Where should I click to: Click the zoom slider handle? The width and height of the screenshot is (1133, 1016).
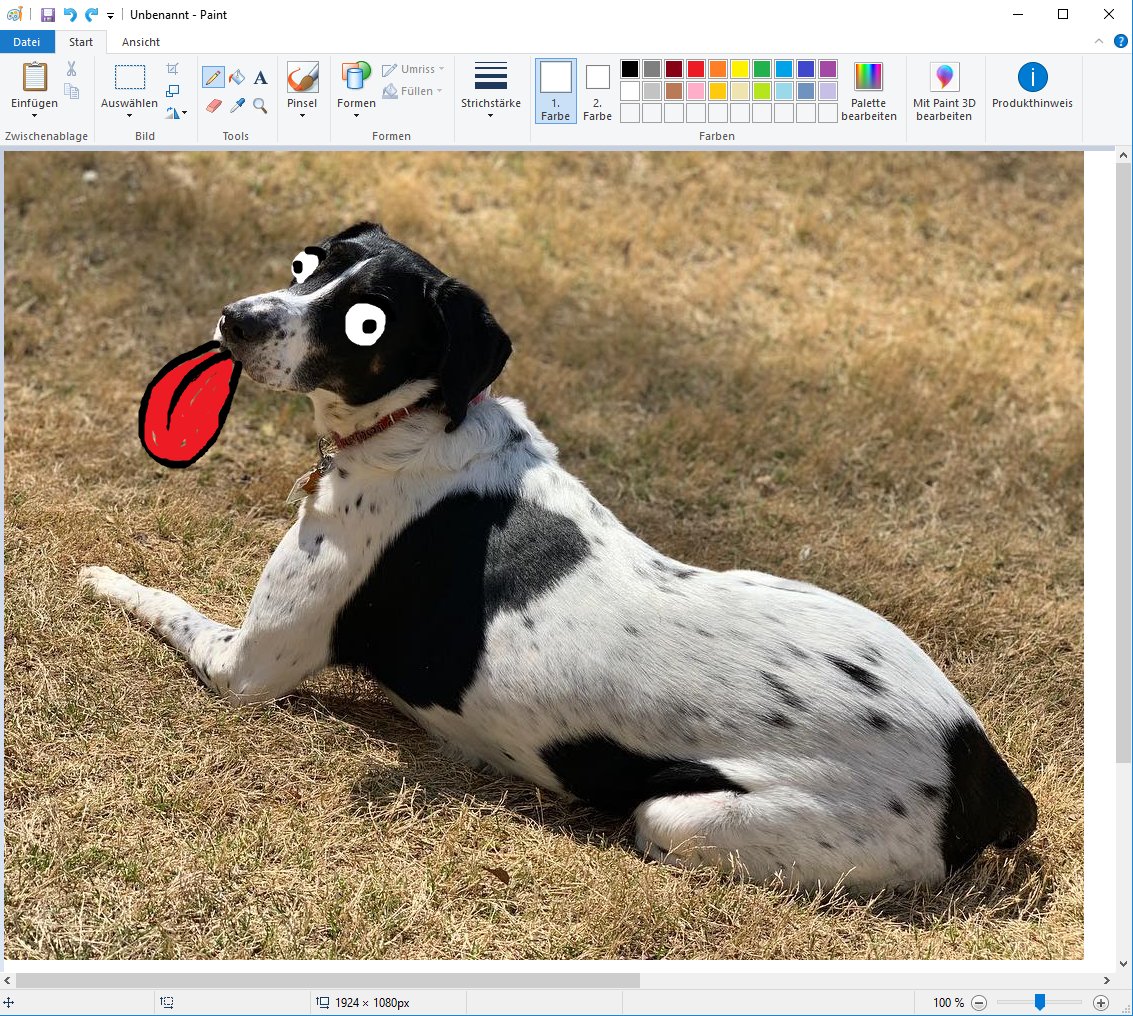click(1040, 1002)
